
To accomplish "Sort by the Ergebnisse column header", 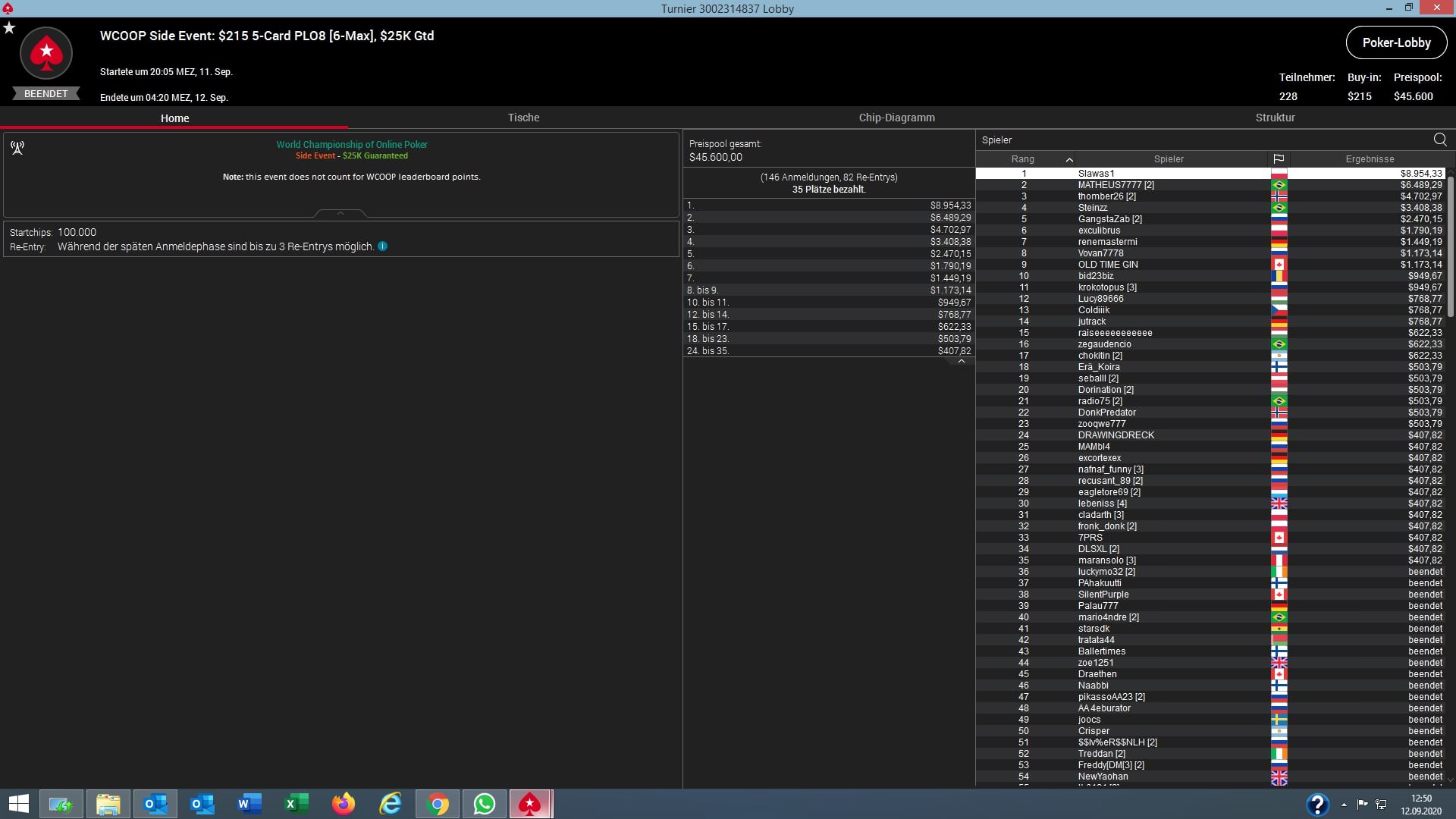I will (x=1370, y=159).
